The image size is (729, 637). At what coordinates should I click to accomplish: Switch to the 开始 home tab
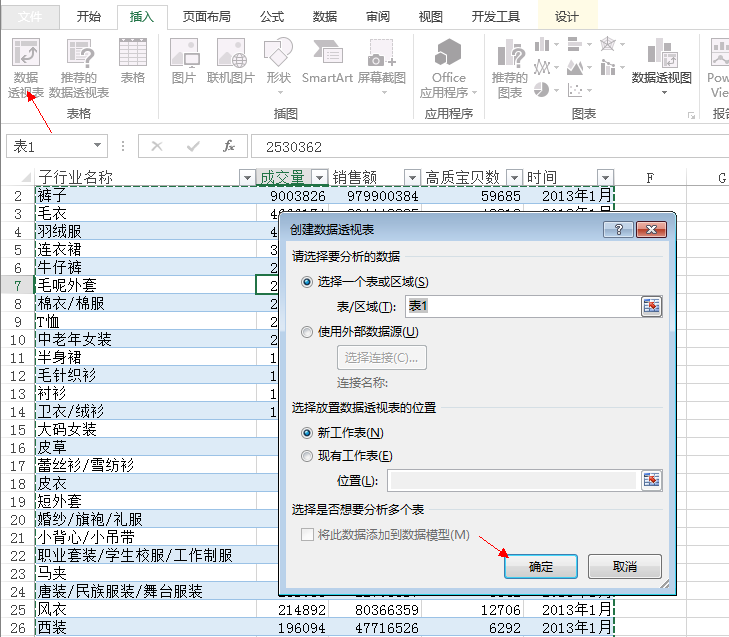88,17
